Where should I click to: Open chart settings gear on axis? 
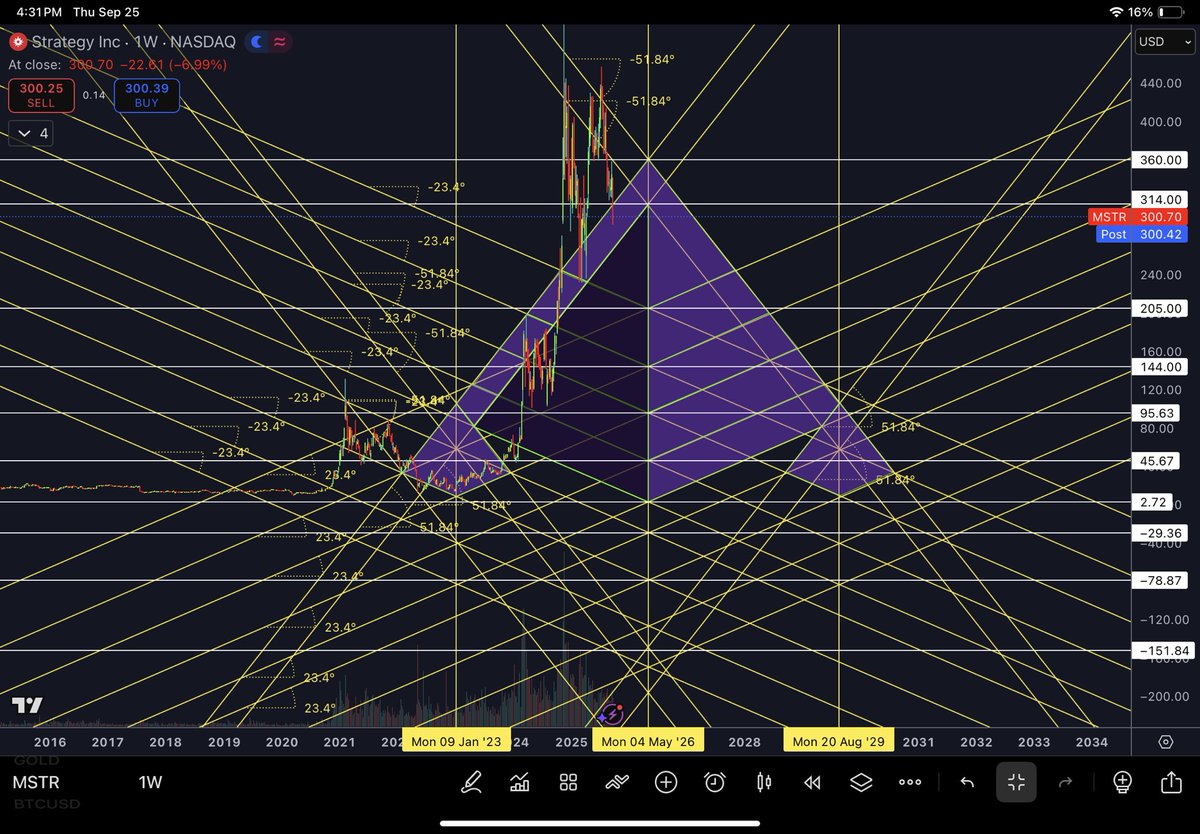tap(1166, 742)
